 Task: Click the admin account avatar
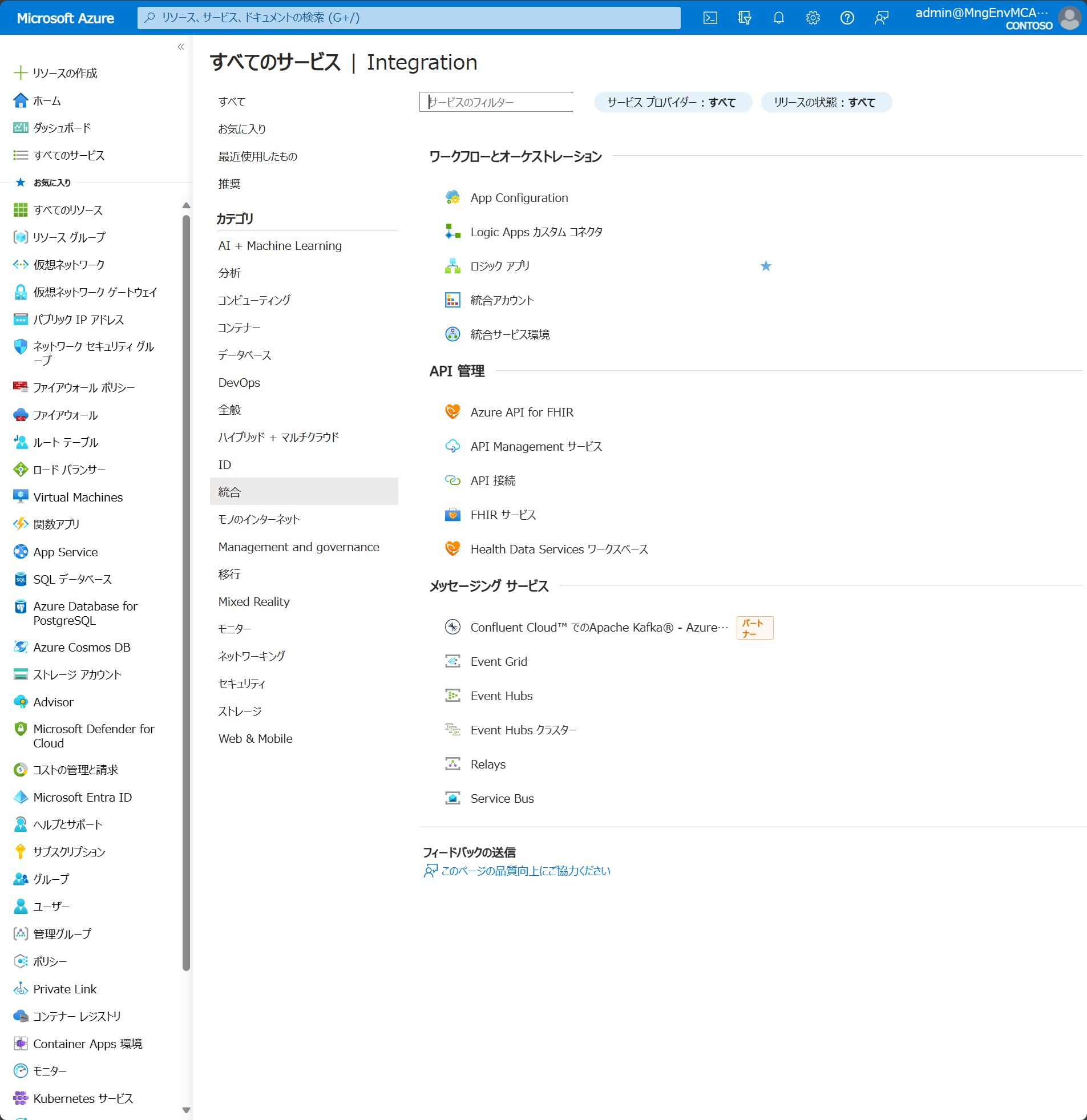pyautogui.click(x=1069, y=18)
